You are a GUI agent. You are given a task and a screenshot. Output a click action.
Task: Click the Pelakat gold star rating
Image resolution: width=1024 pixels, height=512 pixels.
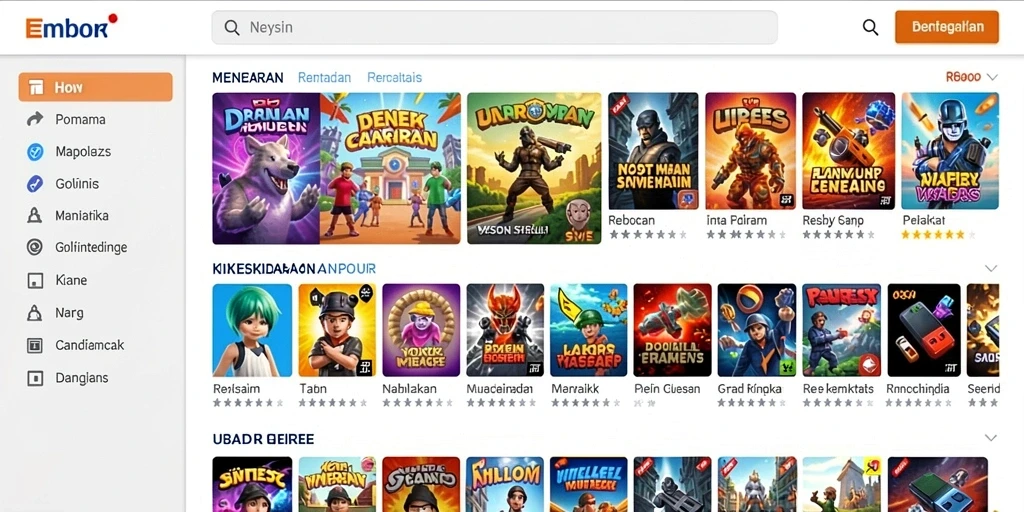pyautogui.click(x=938, y=234)
